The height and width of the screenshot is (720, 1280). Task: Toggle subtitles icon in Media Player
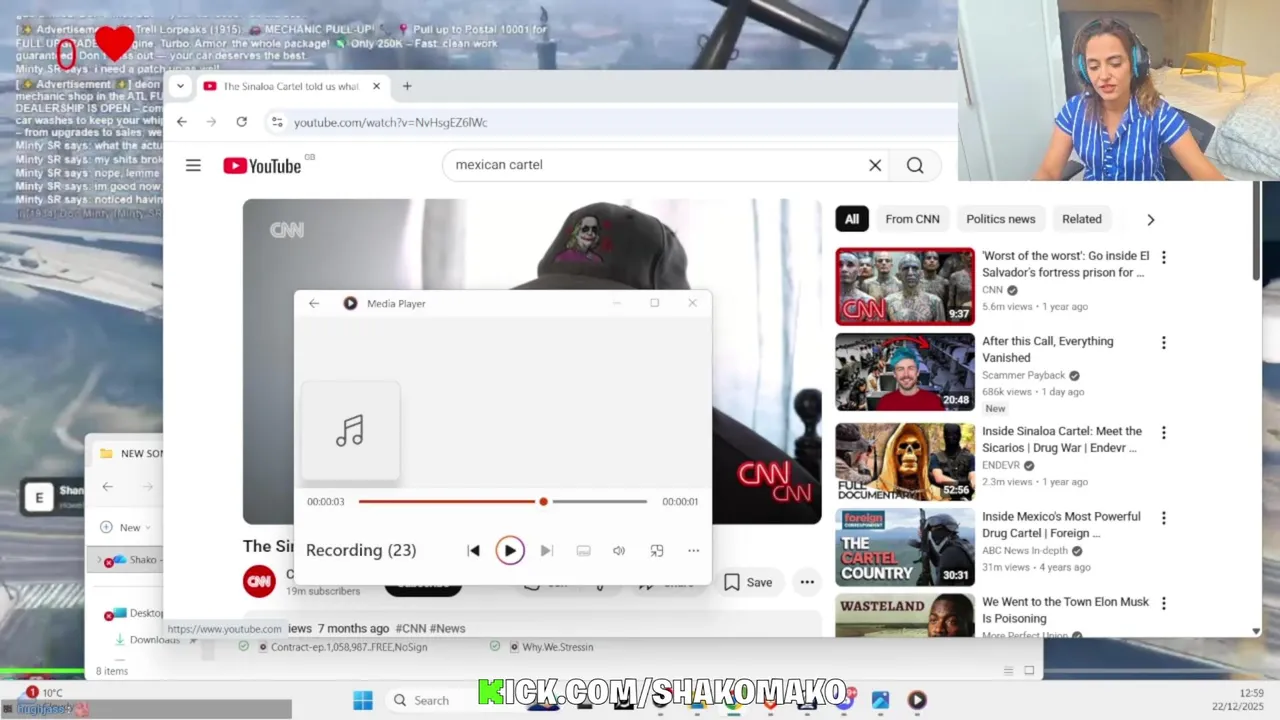583,551
